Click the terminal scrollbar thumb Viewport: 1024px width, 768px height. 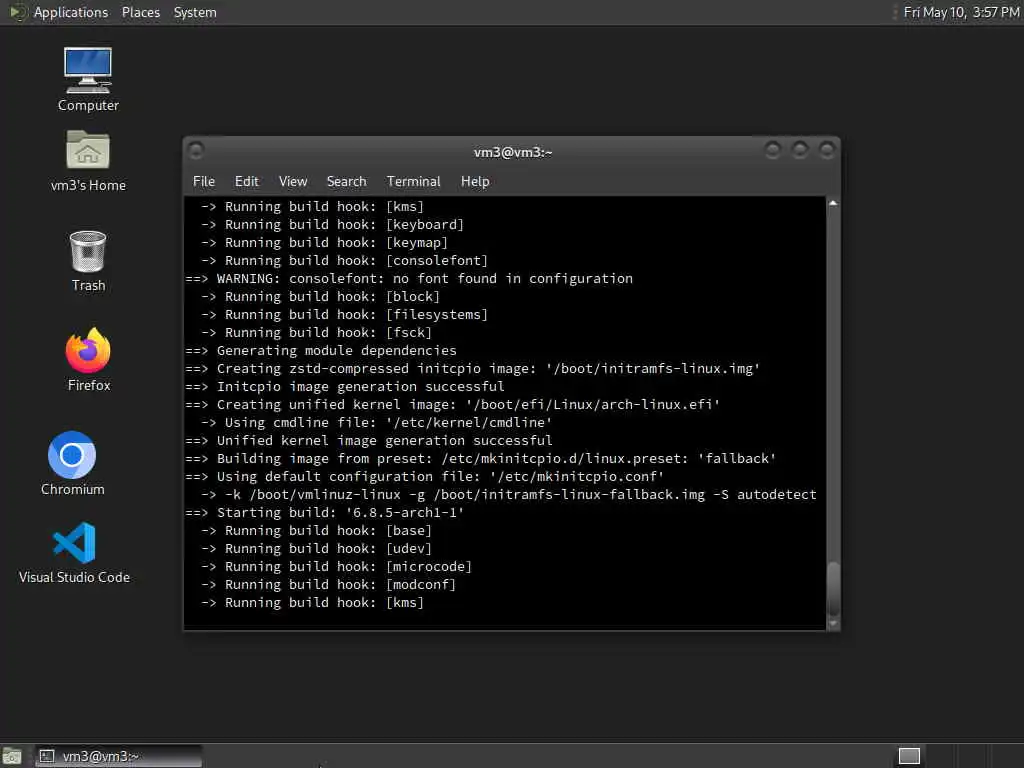click(833, 588)
